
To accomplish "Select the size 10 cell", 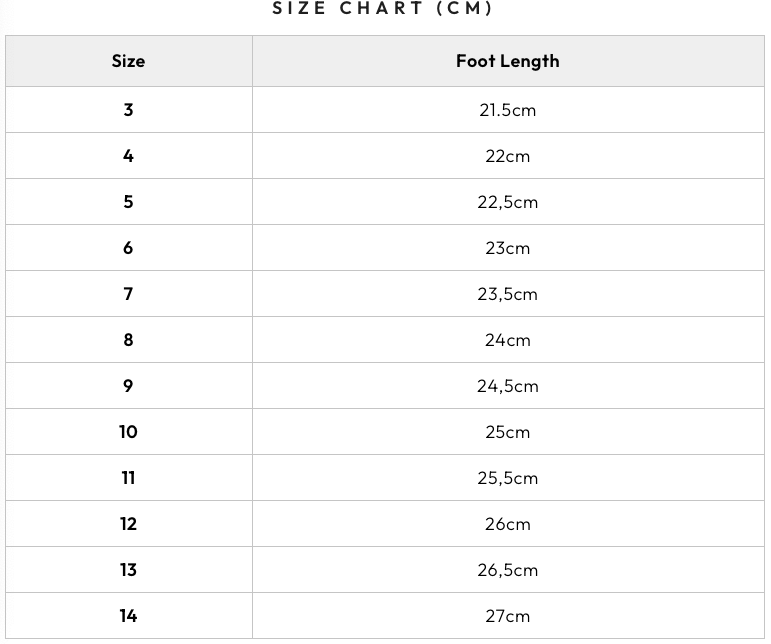I will [128, 432].
